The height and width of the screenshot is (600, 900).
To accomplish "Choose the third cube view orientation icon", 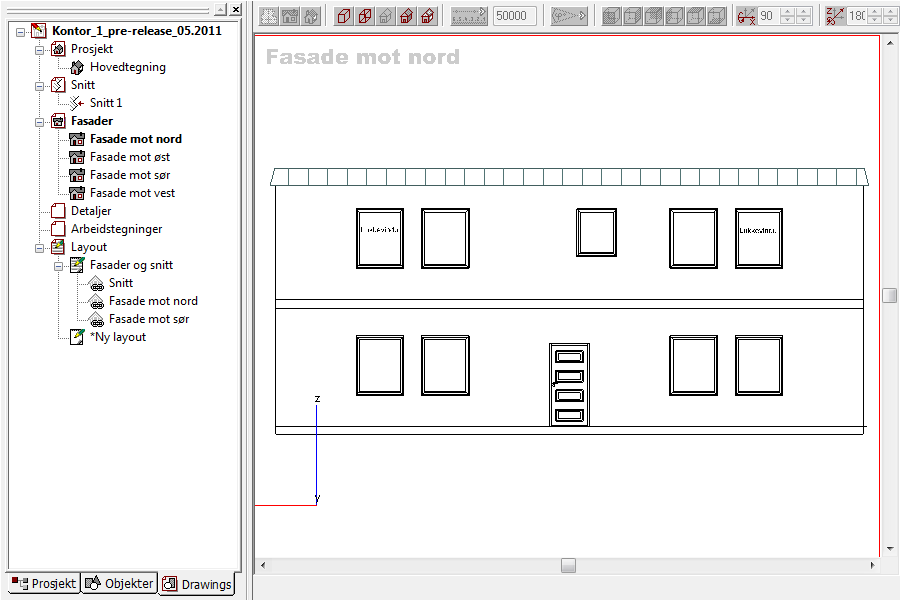I will coord(653,16).
